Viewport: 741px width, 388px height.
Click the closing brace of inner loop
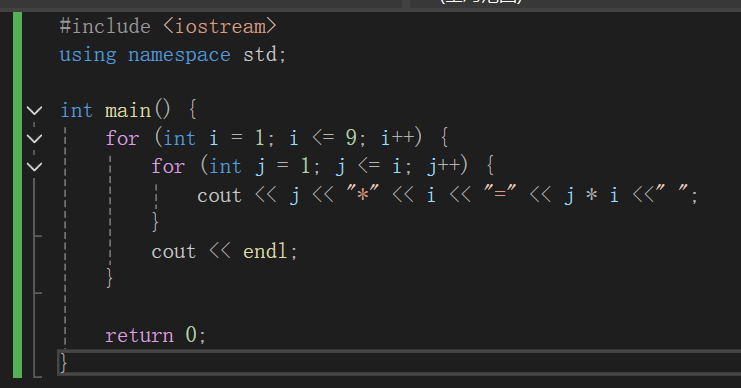[x=155, y=222]
